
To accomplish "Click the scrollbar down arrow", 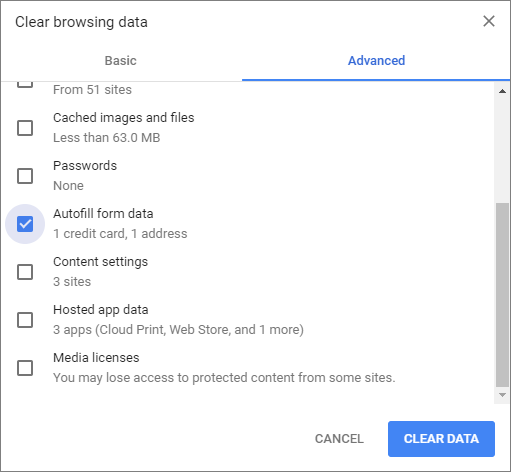I will (x=502, y=395).
